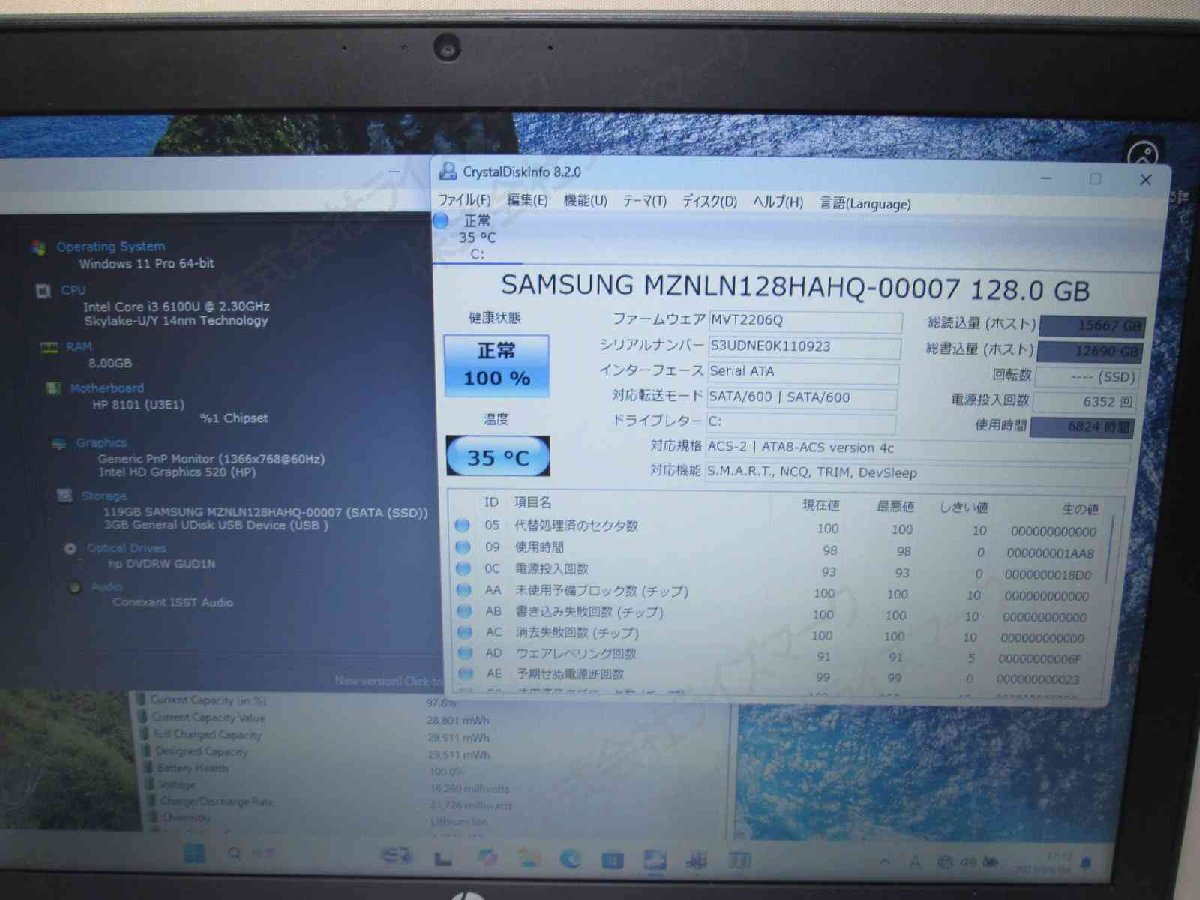1200x900 pixels.
Task: Open the Audio link in Speccy
Action: point(107,587)
